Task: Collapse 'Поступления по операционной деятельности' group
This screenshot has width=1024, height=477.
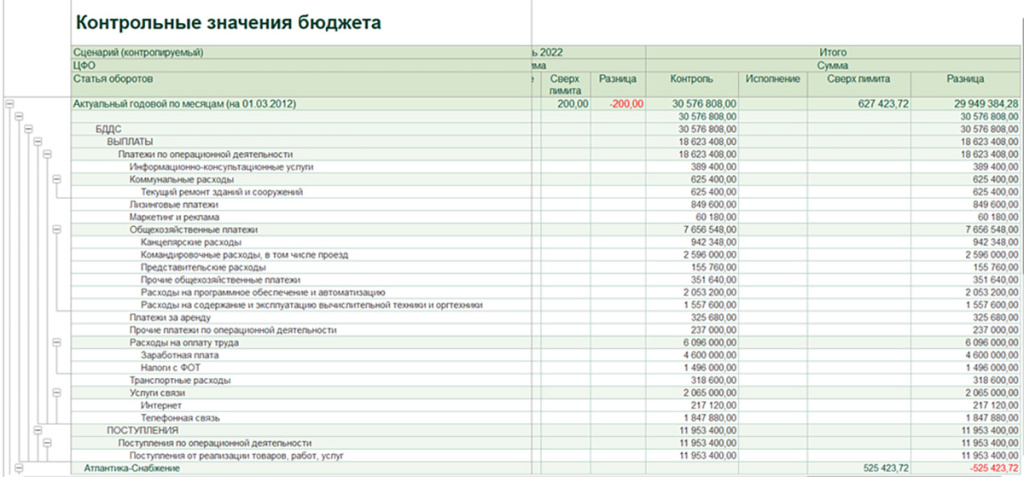Action: point(46,443)
